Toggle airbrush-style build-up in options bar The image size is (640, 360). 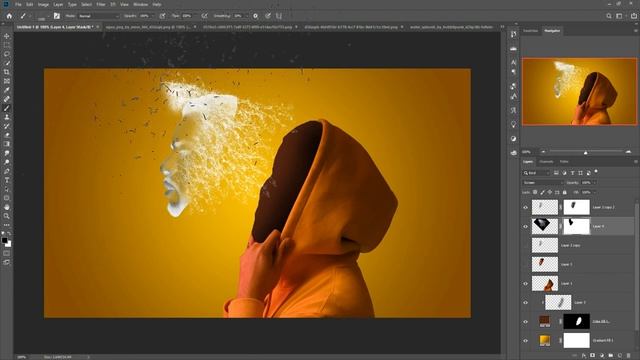(204, 16)
